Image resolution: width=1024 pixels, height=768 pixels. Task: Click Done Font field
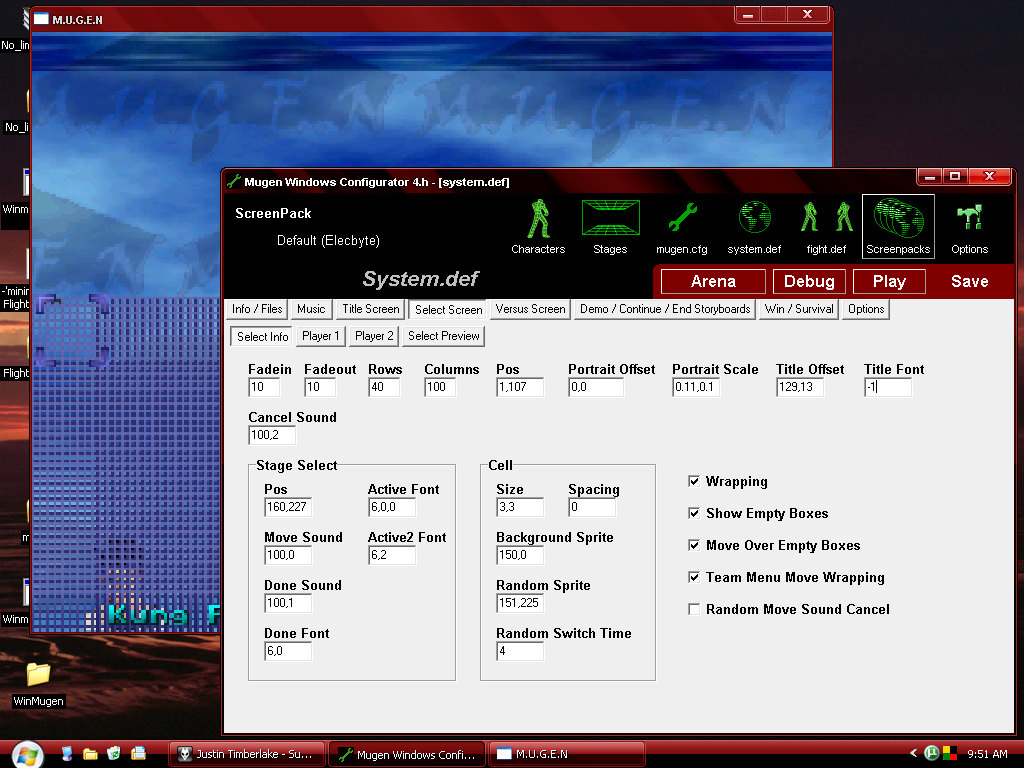click(288, 651)
